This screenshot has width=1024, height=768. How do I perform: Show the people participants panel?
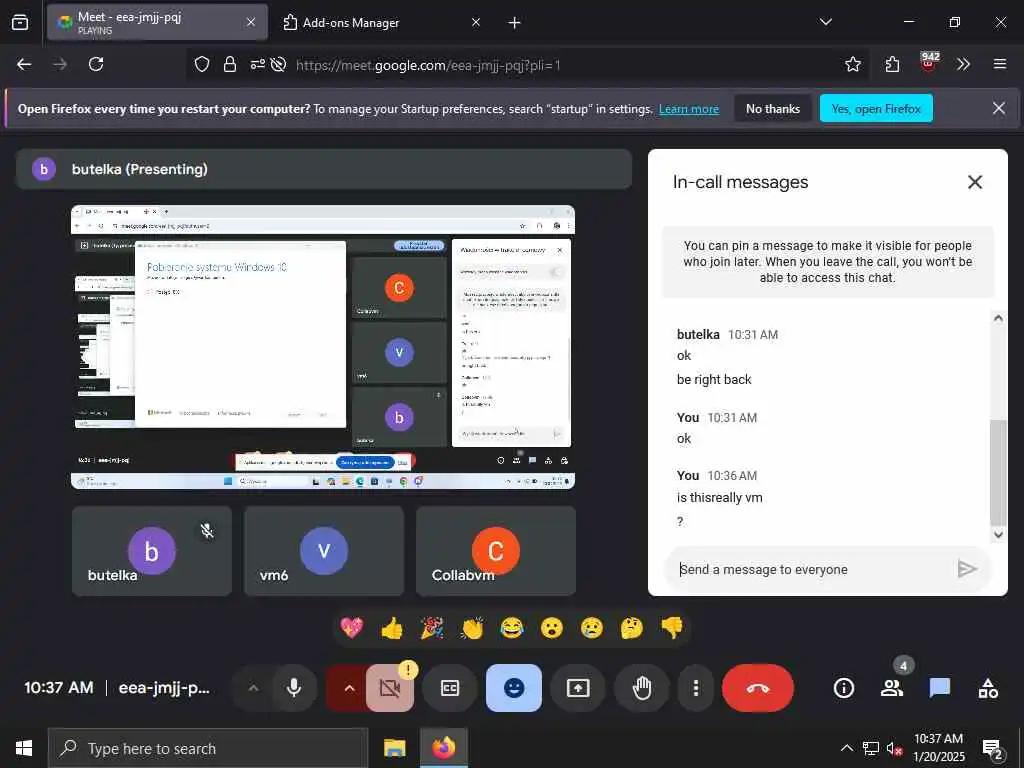891,688
